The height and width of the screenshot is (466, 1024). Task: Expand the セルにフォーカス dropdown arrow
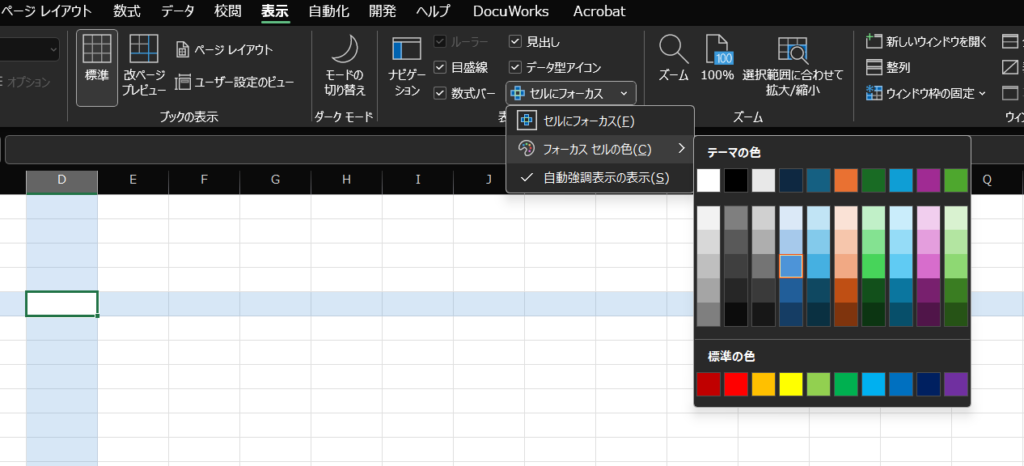click(624, 93)
